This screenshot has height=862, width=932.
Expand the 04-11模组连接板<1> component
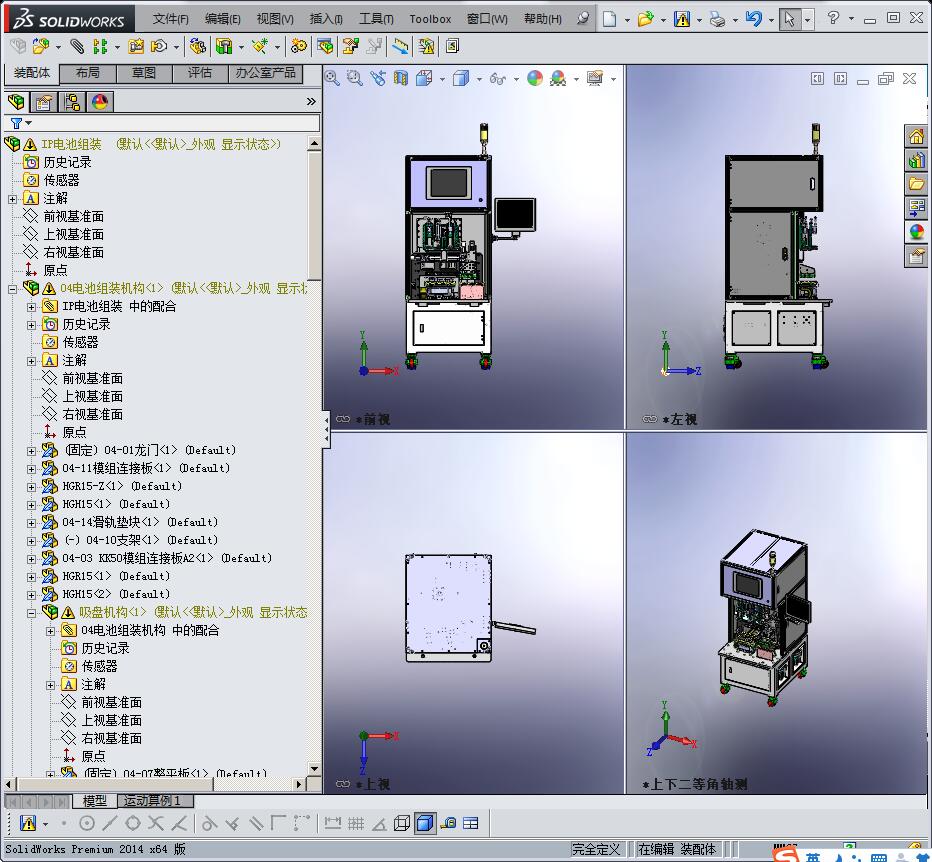pyautogui.click(x=32, y=469)
